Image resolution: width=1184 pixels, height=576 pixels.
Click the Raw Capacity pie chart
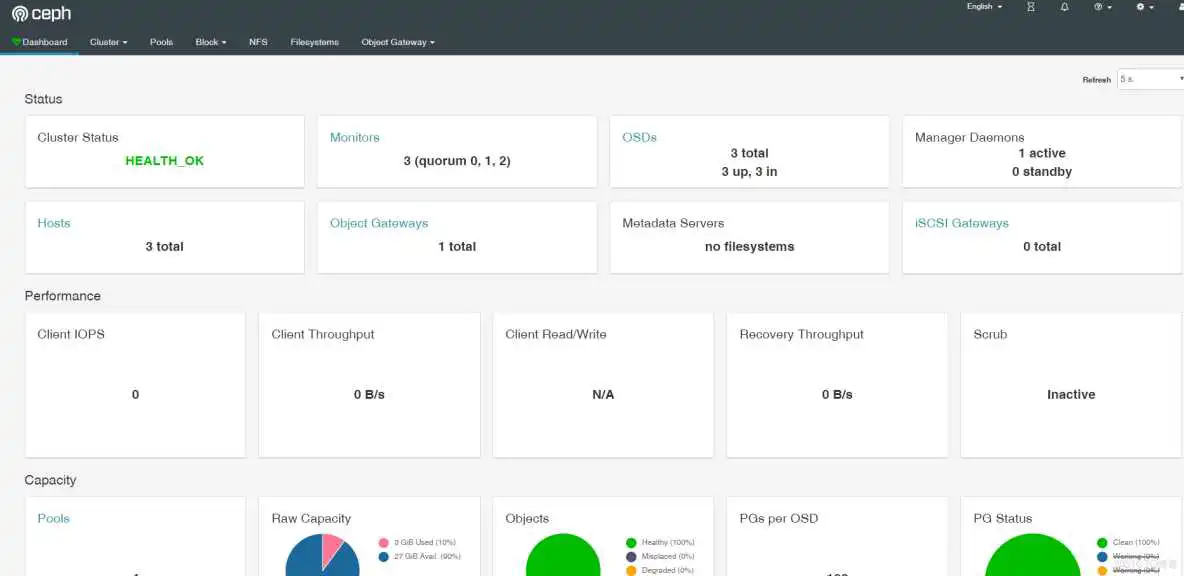[x=322, y=556]
